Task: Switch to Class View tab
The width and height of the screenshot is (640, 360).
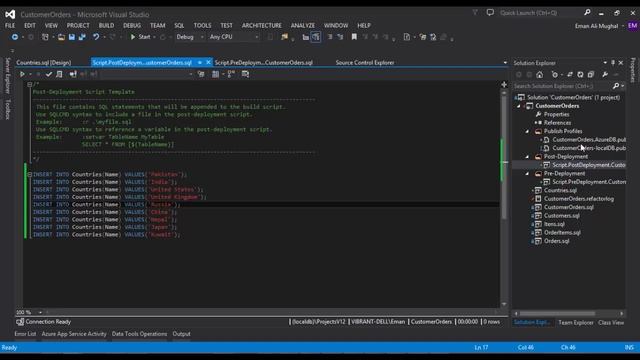Action: tap(611, 322)
